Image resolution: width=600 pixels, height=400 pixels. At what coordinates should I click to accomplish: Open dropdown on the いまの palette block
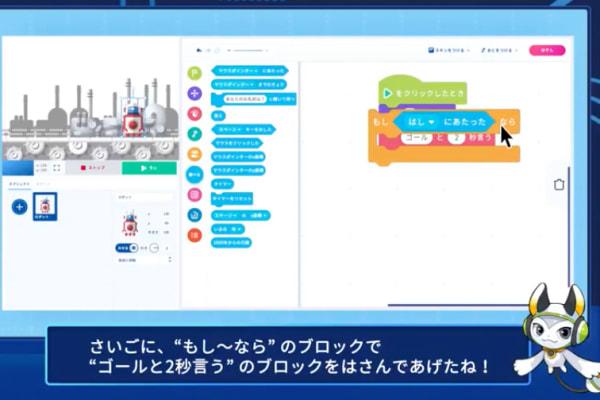coord(239,229)
